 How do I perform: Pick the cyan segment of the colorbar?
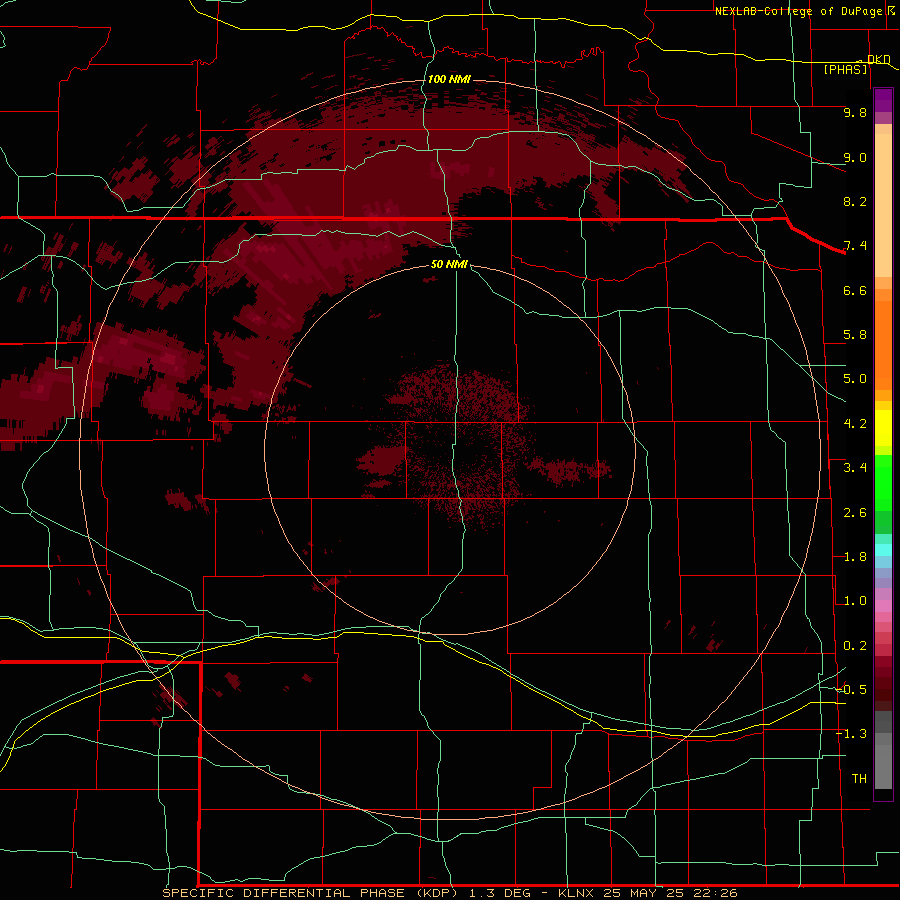pyautogui.click(x=883, y=550)
